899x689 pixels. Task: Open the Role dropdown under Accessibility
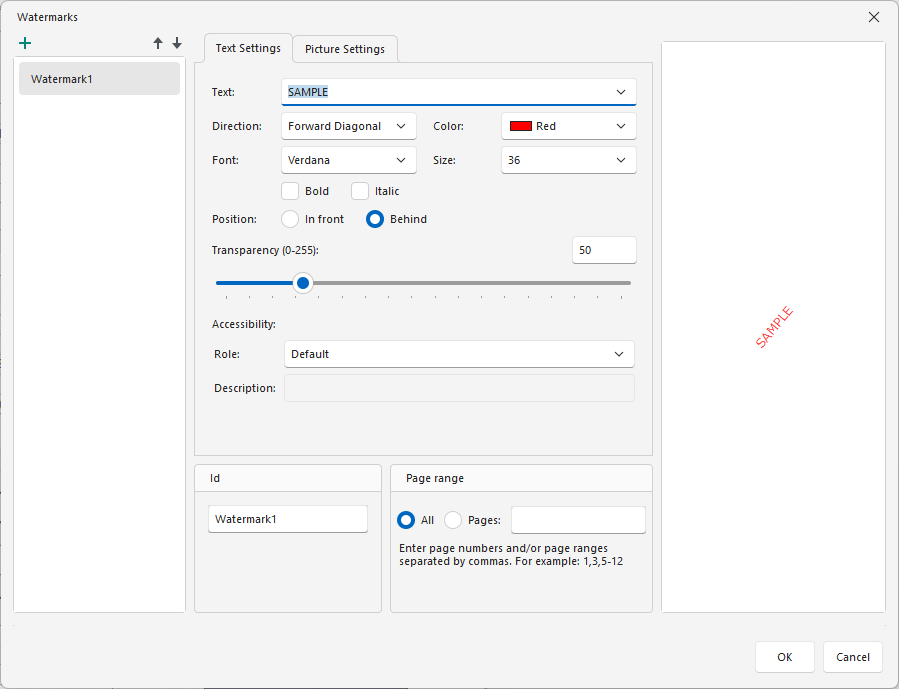(x=458, y=353)
